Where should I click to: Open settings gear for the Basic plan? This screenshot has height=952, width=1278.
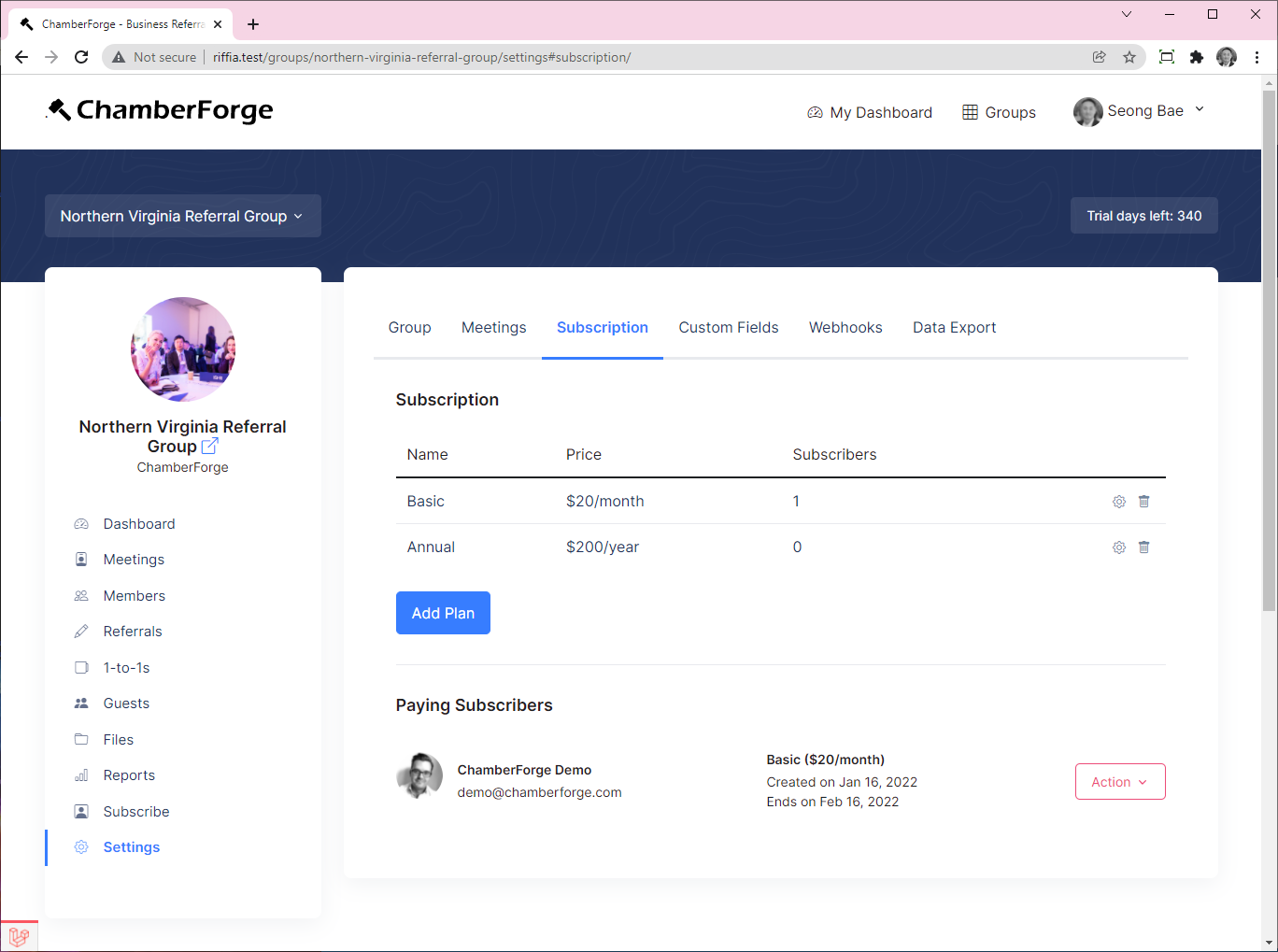click(x=1118, y=501)
